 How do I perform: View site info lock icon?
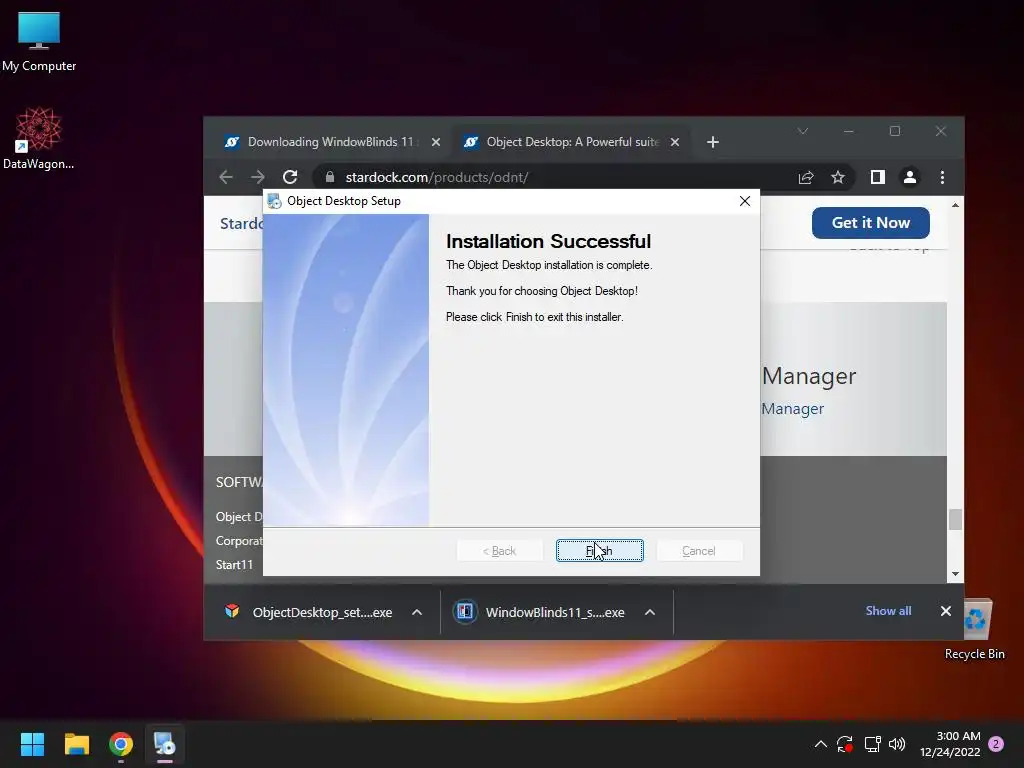[330, 177]
